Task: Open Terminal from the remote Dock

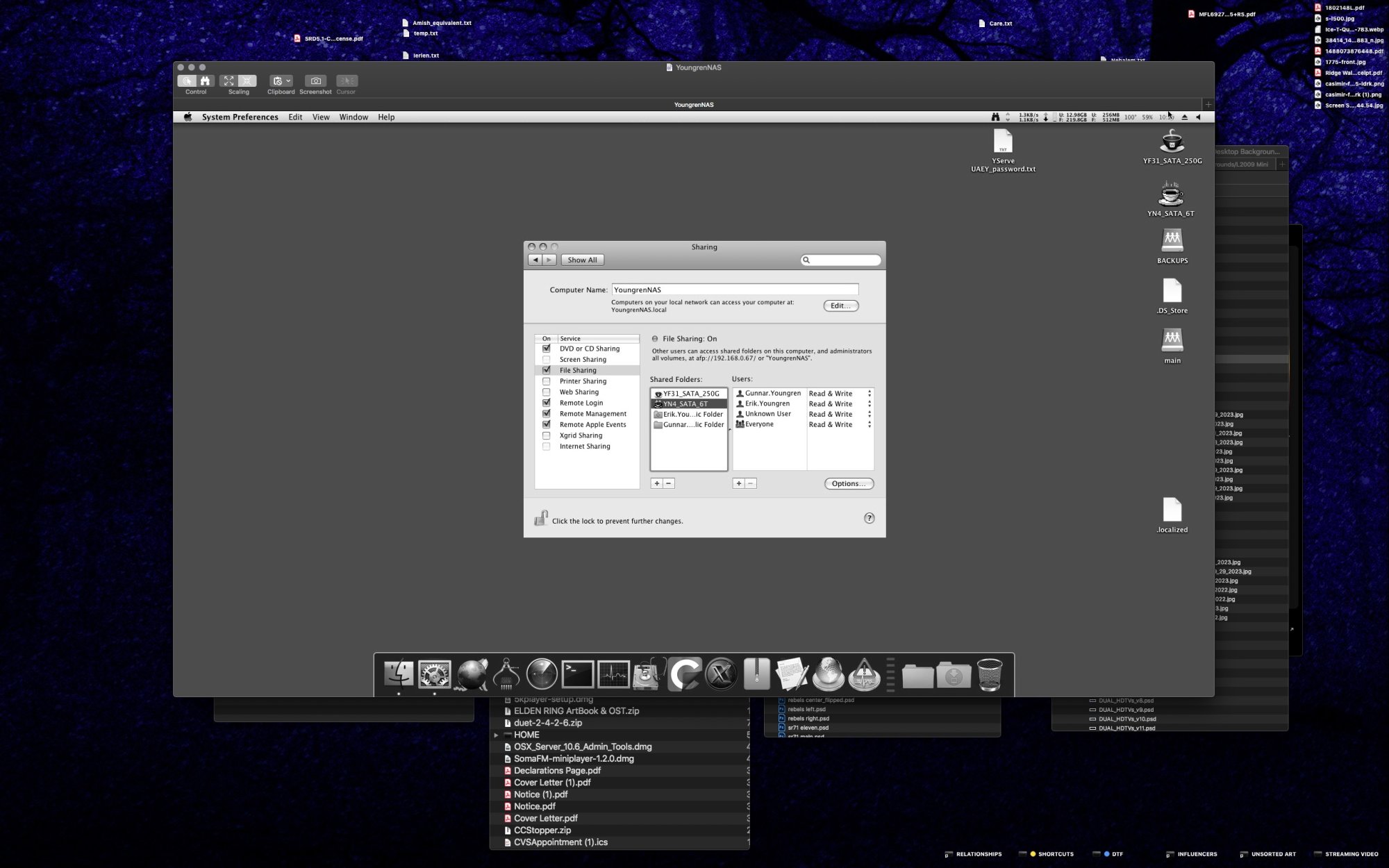Action: point(578,674)
